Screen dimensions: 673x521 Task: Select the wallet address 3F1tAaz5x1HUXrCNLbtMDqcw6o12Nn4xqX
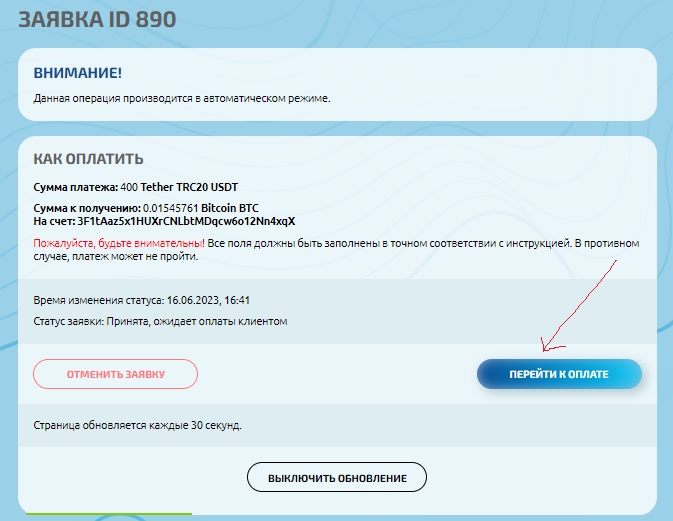click(186, 221)
